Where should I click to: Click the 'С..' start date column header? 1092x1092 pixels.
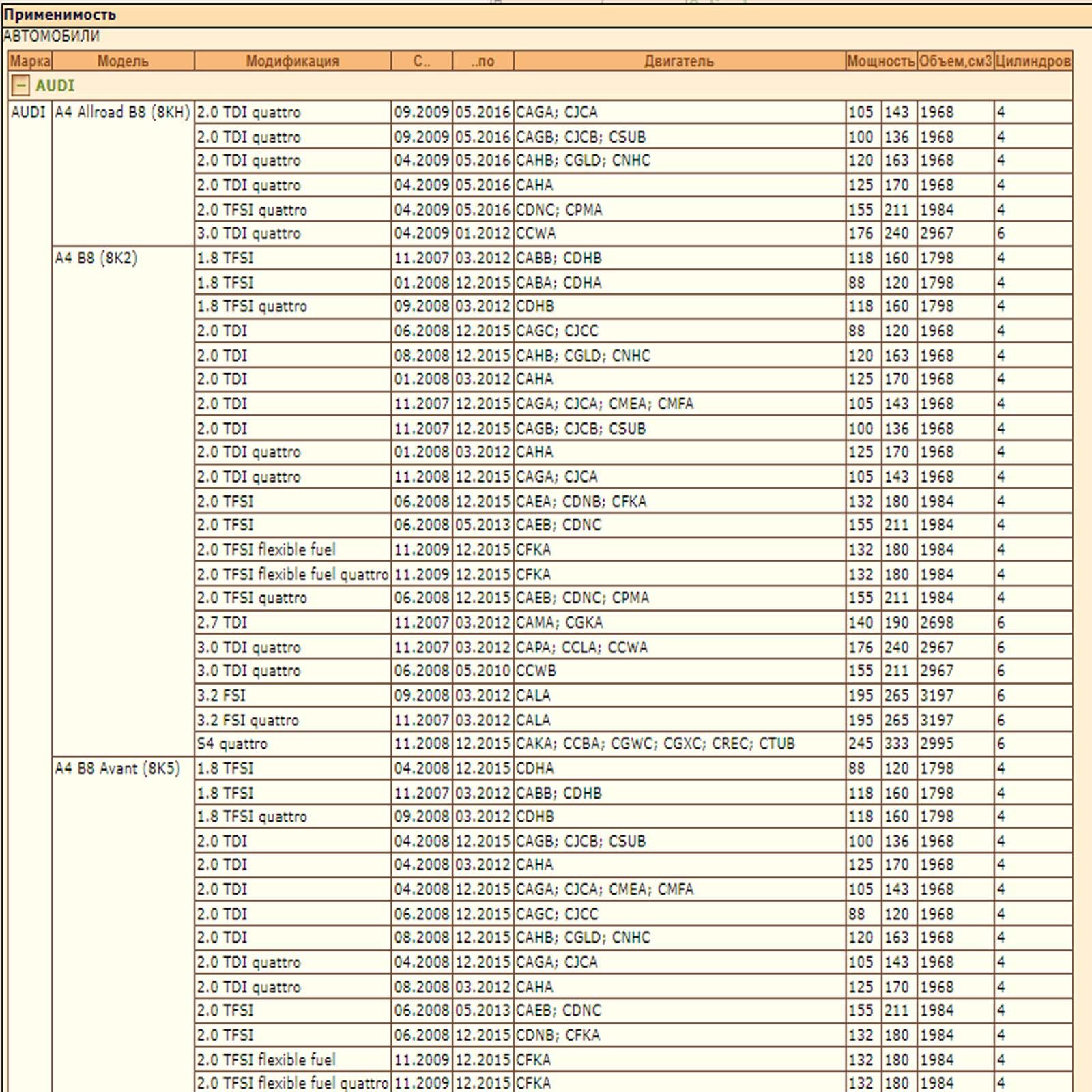point(422,61)
